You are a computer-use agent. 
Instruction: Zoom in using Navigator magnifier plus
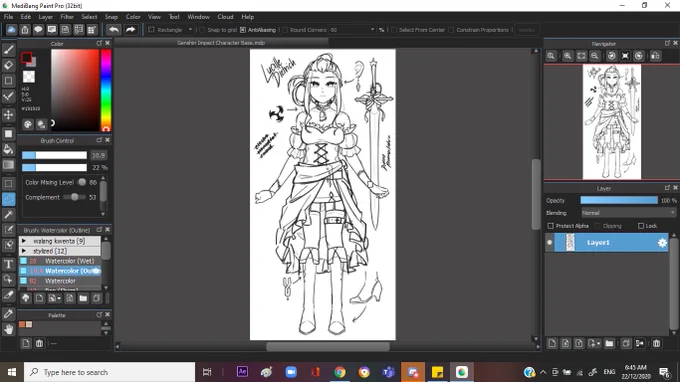pyautogui.click(x=567, y=56)
